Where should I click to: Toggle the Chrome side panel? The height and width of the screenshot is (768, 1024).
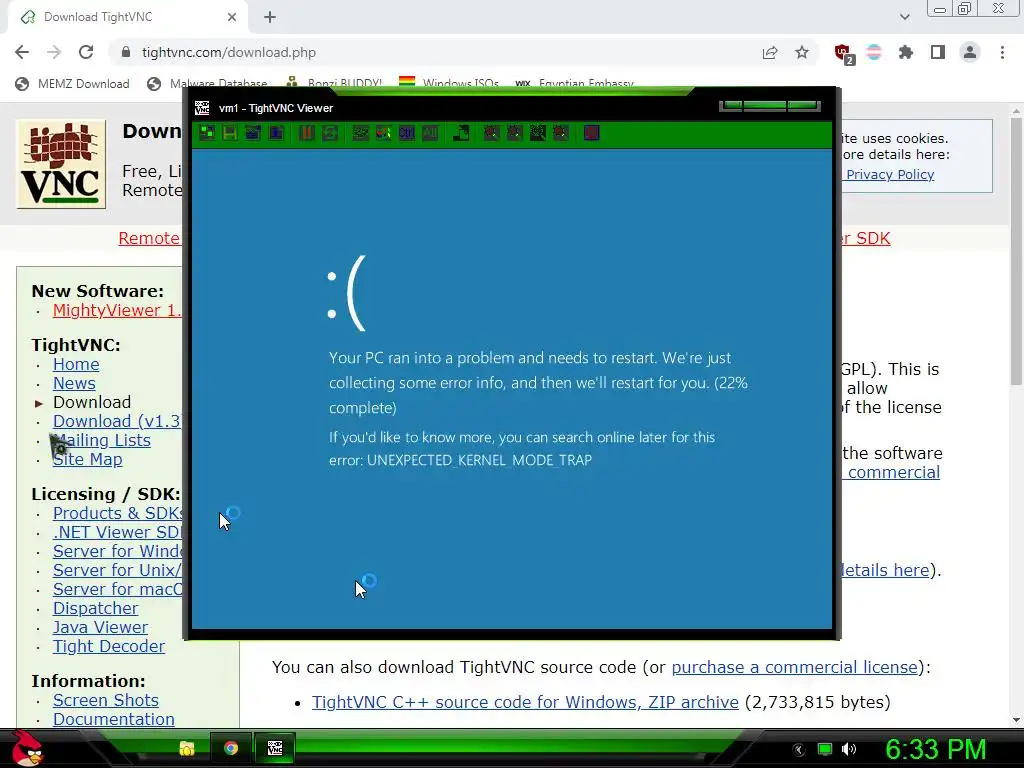pos(938,52)
